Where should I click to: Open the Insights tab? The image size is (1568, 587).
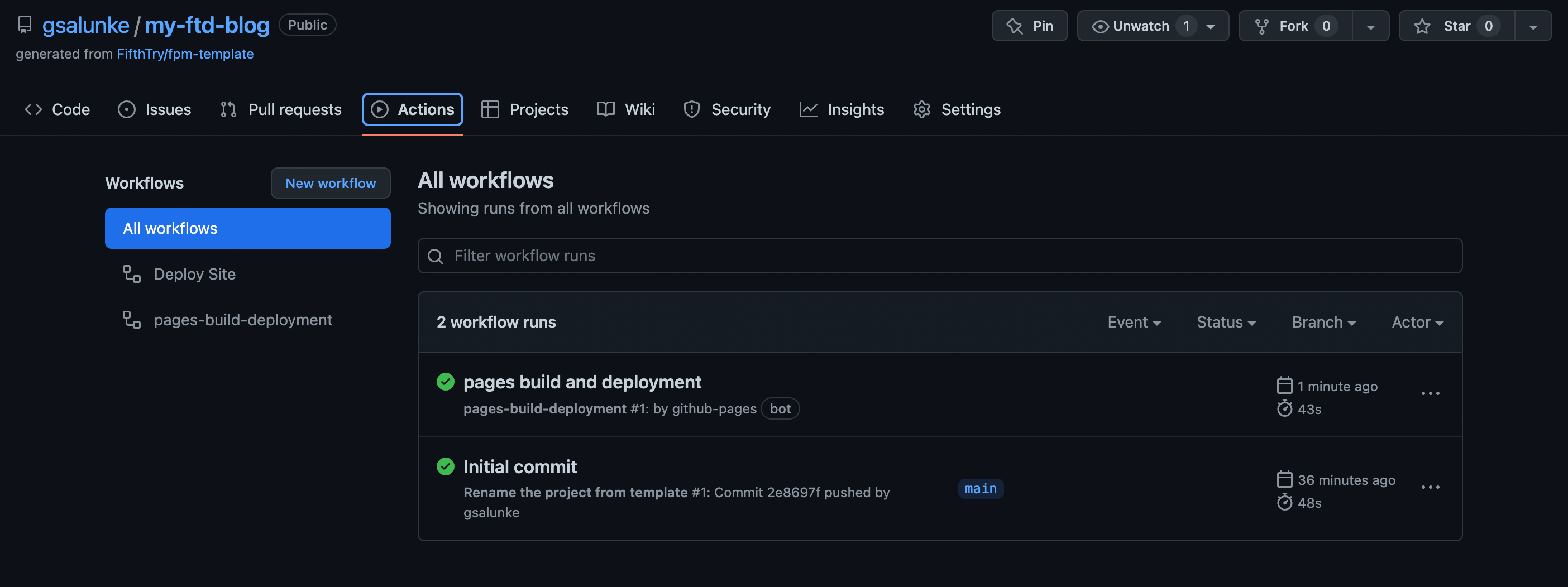tap(841, 109)
